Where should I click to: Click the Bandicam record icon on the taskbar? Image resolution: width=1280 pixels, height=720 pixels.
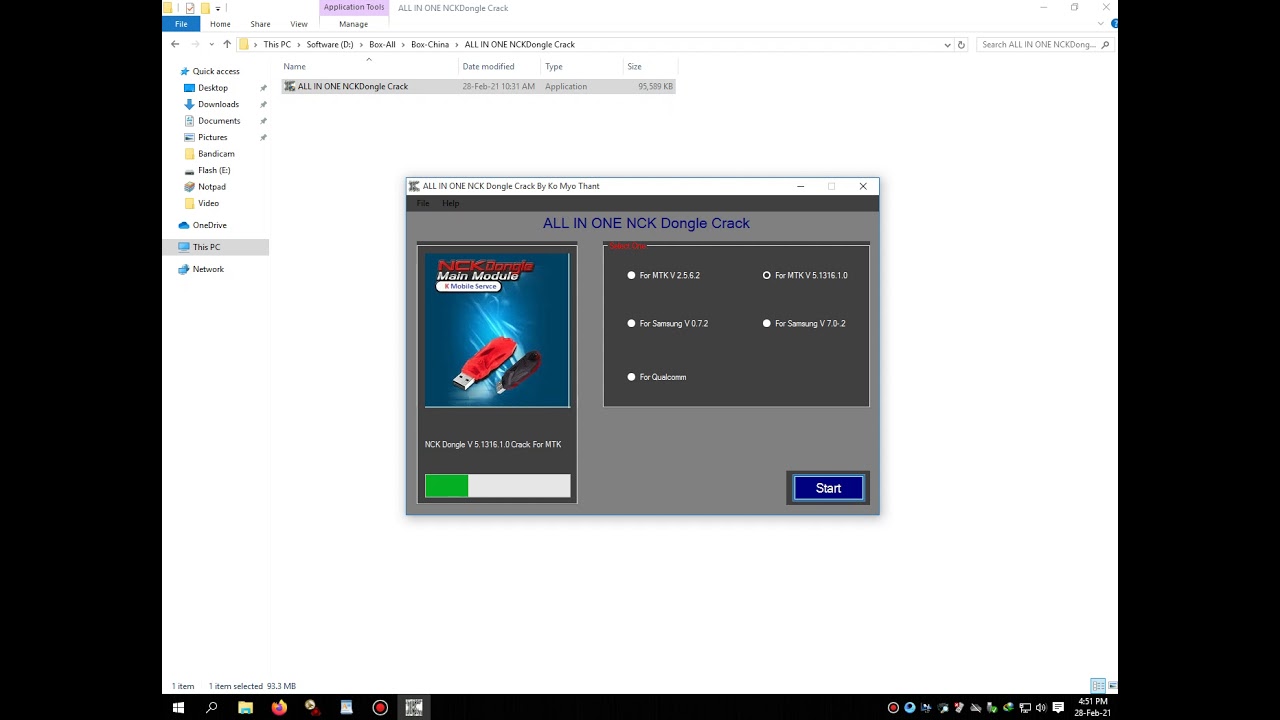[x=380, y=707]
